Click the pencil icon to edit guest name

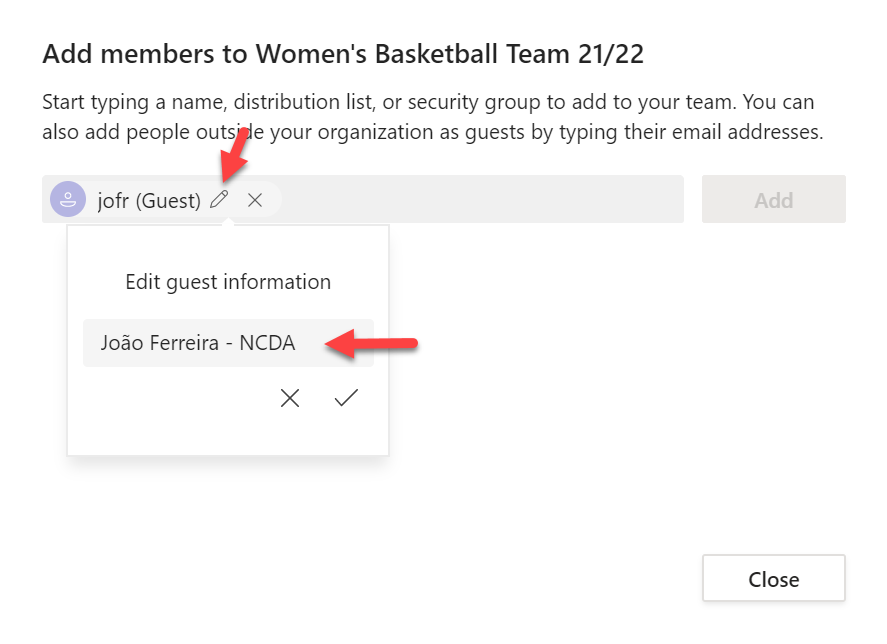(x=219, y=200)
